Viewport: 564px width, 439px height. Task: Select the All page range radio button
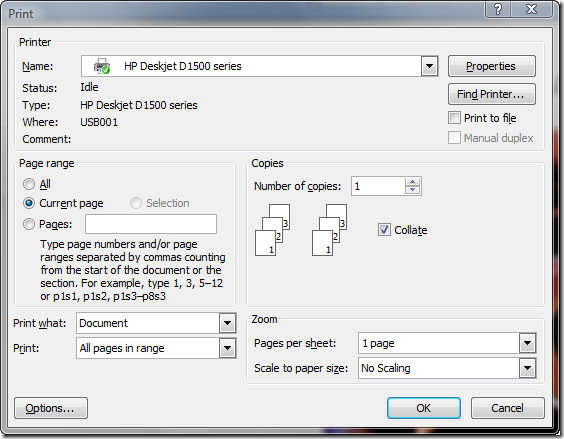(x=29, y=184)
